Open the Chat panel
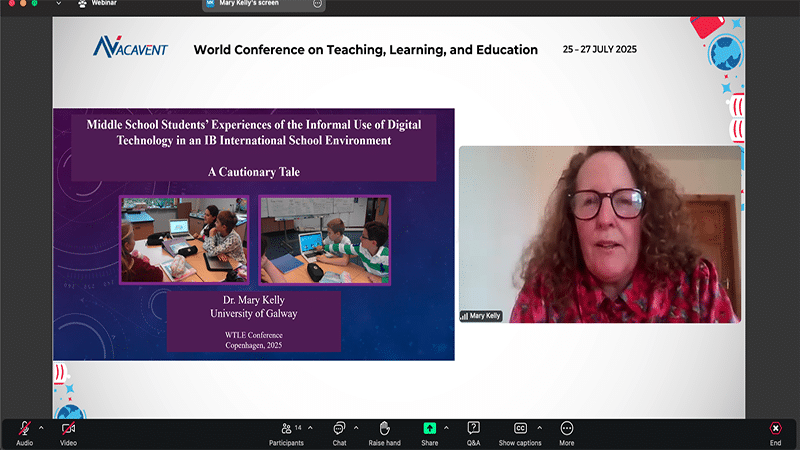Screen dimensions: 800x450 tap(339, 429)
